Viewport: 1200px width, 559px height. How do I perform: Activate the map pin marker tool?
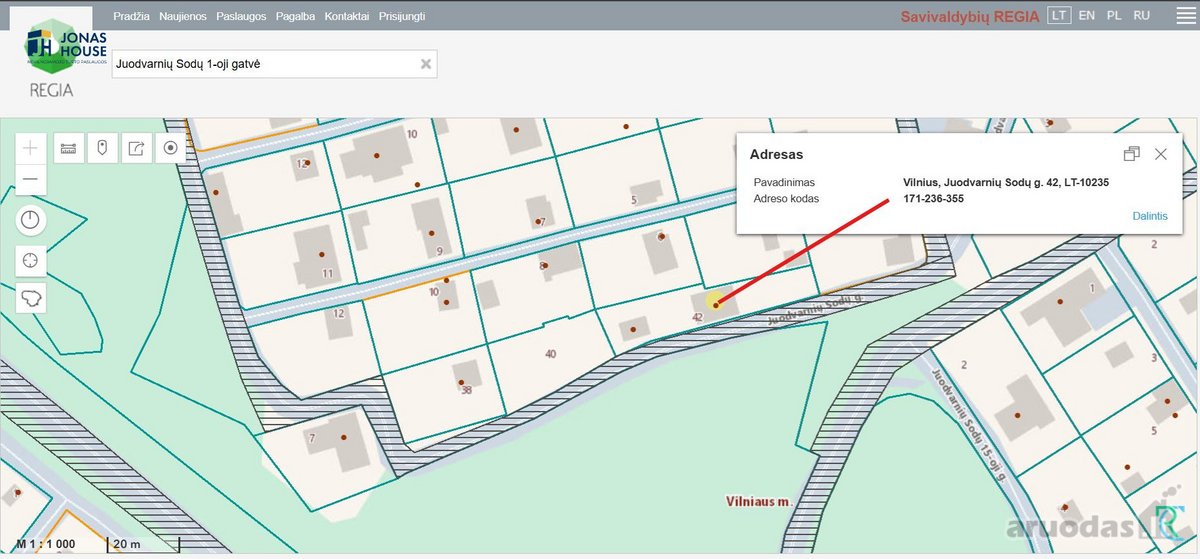102,148
